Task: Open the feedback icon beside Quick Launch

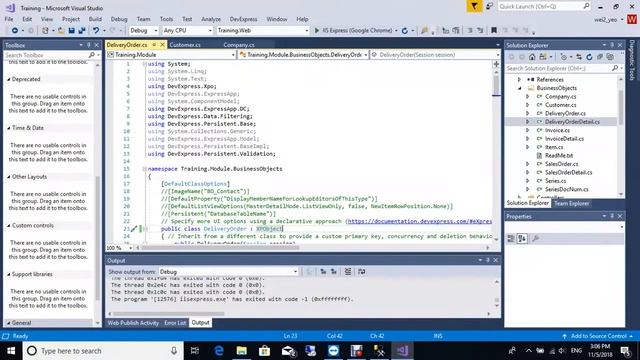Action: point(489,6)
